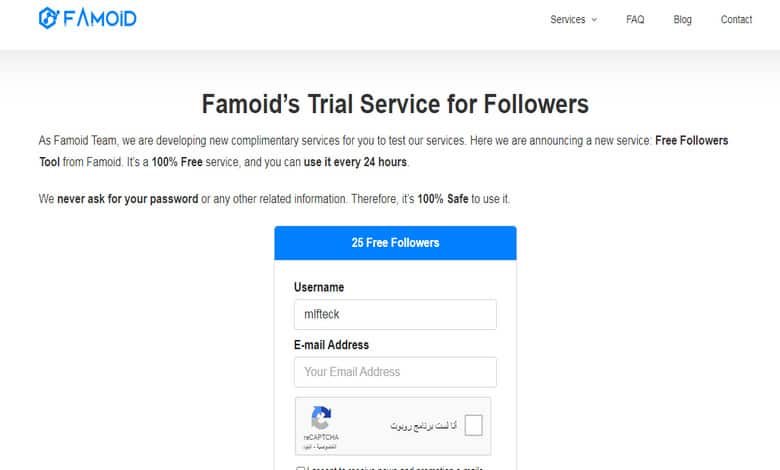780x470 pixels.
Task: Expand the Services dropdown chevron
Action: coord(594,20)
